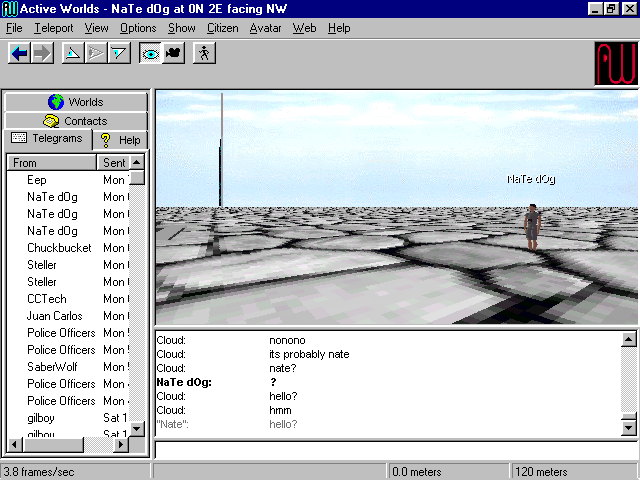Open the File menu
The height and width of the screenshot is (480, 640).
coord(14,28)
